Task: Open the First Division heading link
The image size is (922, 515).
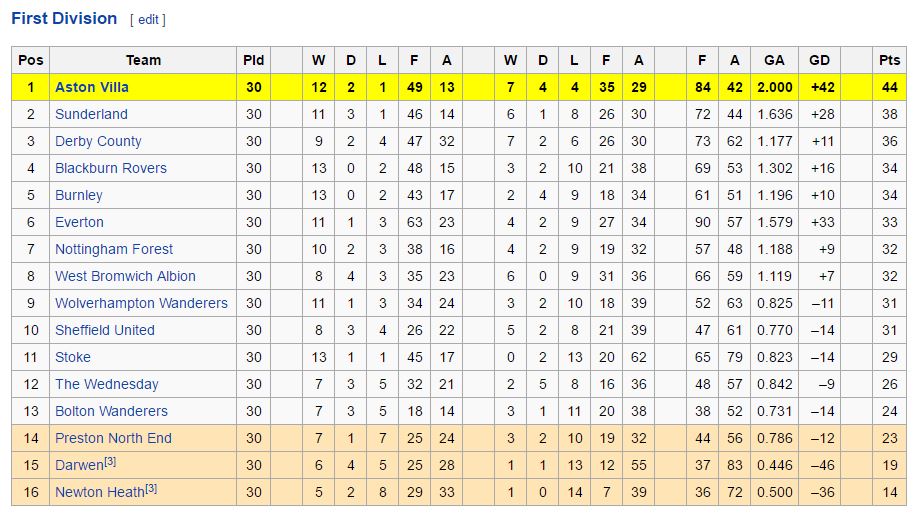Action: click(64, 19)
